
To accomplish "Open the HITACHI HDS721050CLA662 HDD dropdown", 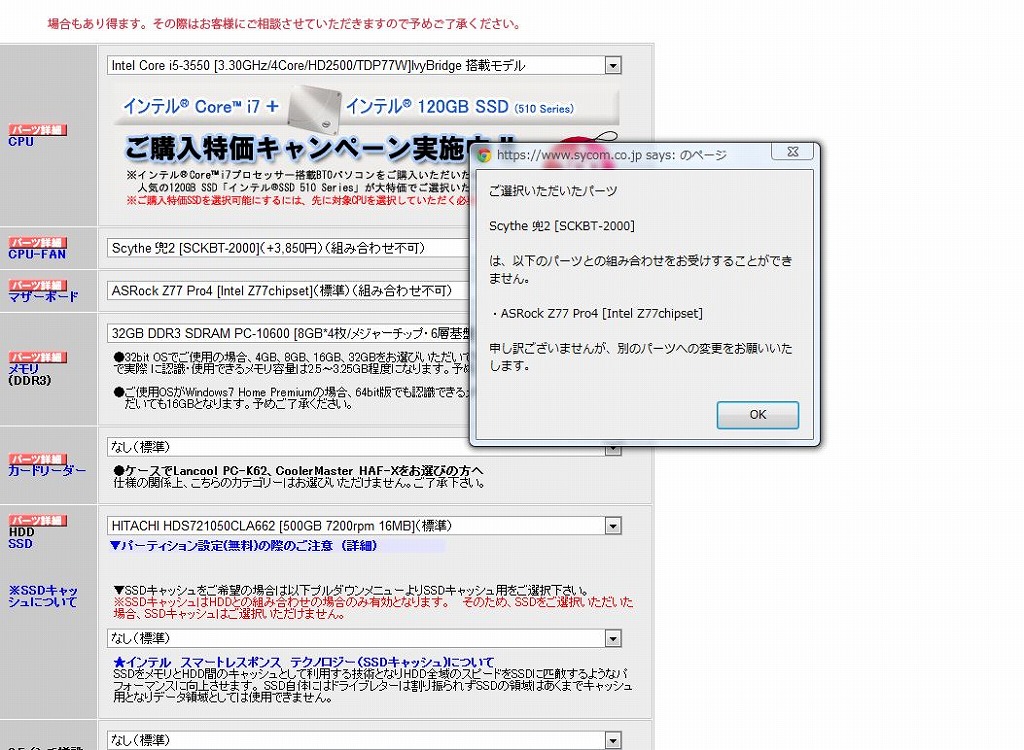I will tap(364, 526).
